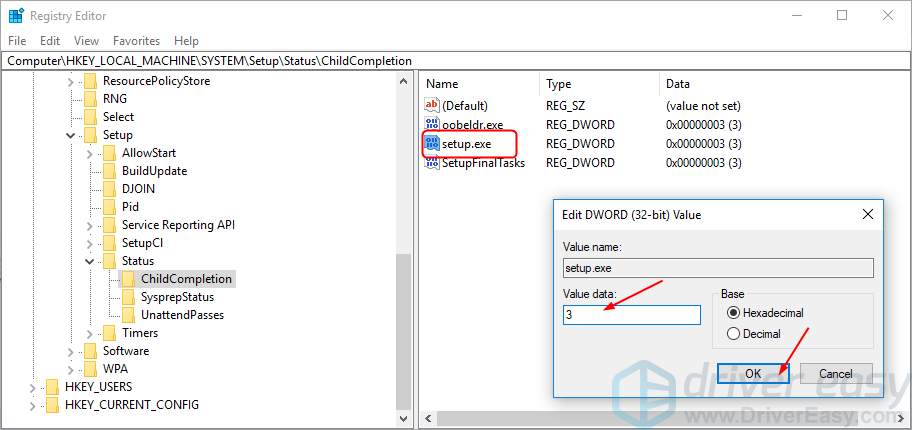Image resolution: width=912 pixels, height=430 pixels.
Task: Click the WPA folder icon
Action: (x=90, y=369)
